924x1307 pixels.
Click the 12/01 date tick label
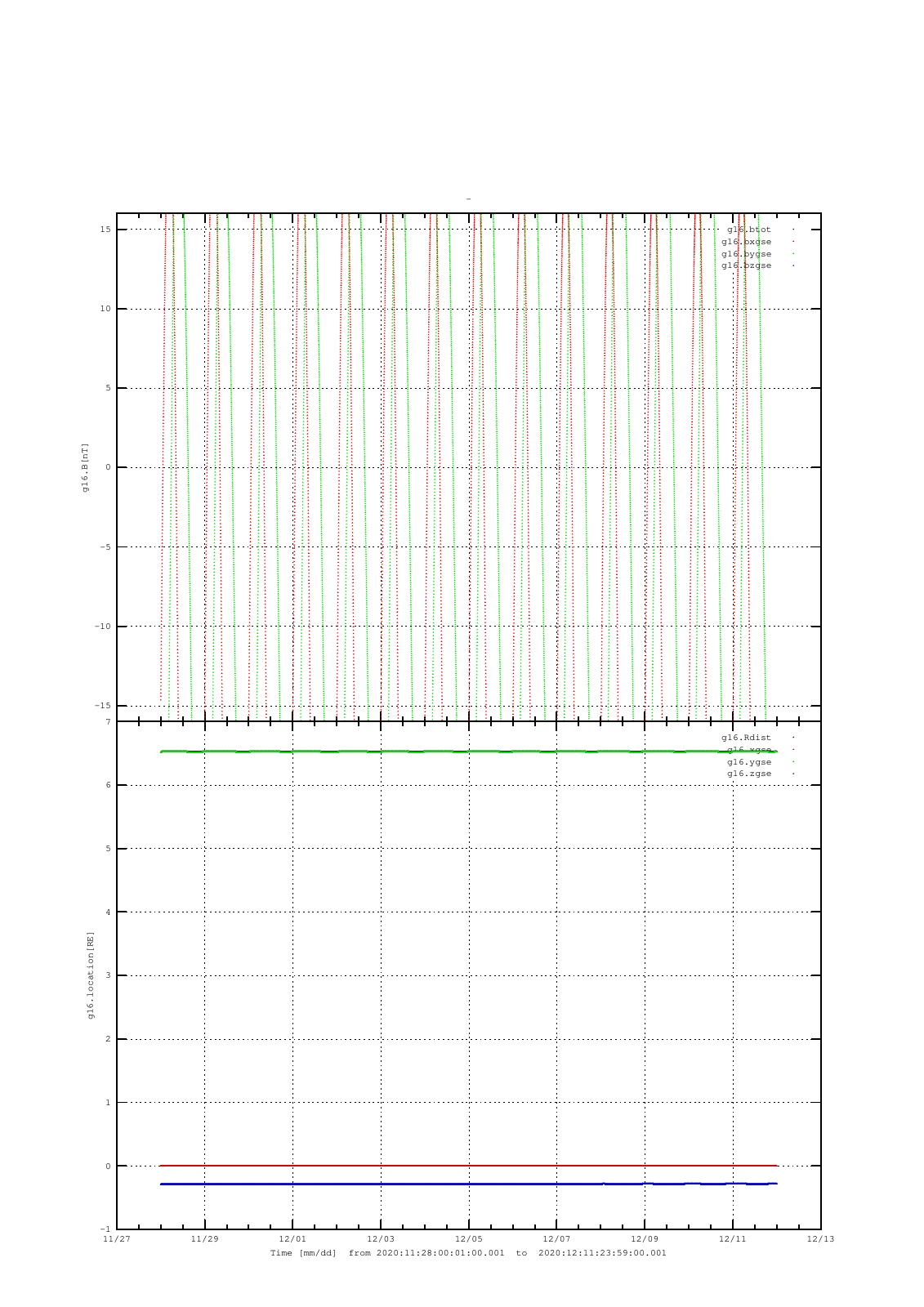click(x=292, y=1239)
